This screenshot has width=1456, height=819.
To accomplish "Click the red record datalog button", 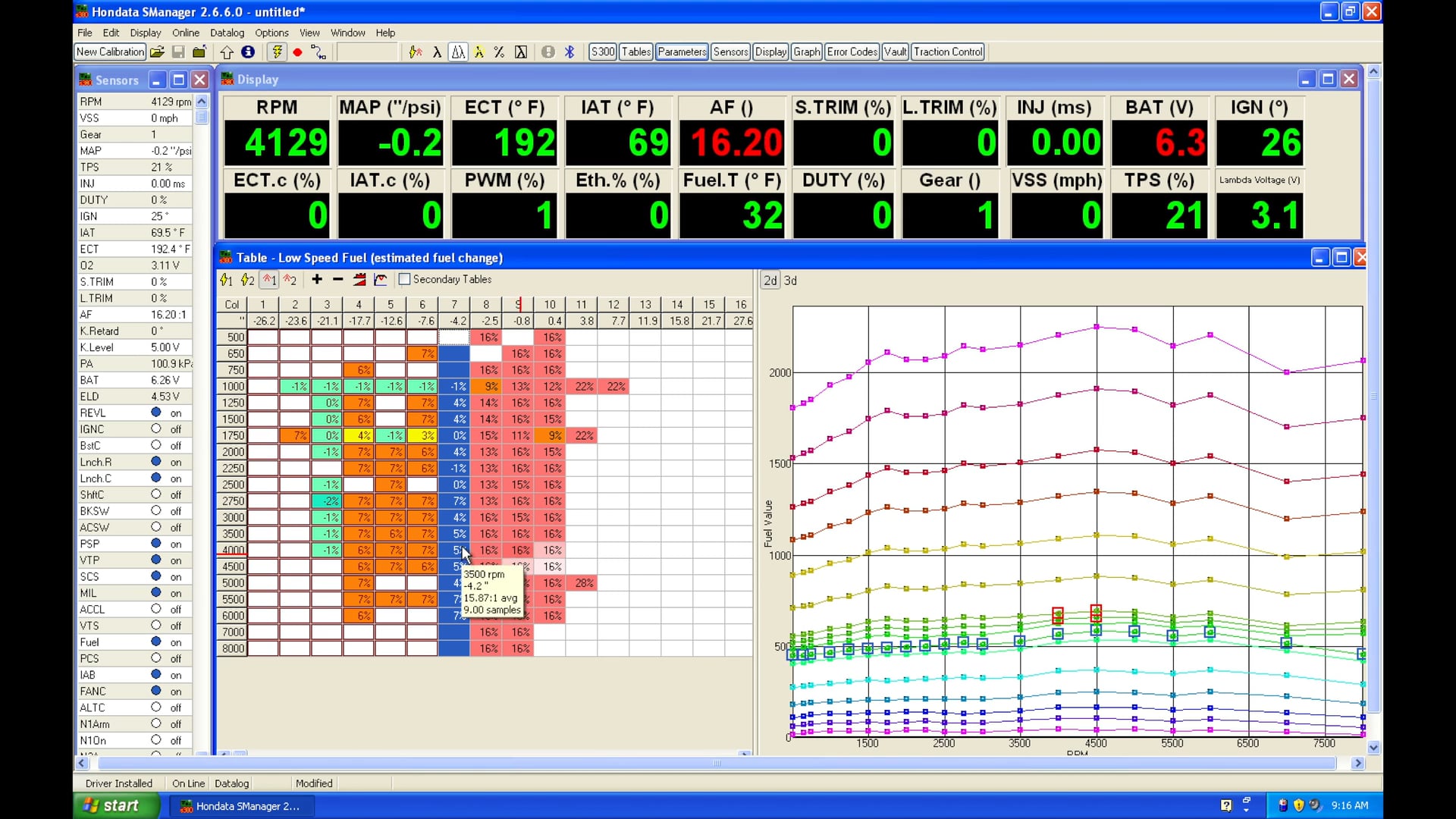I will 297,52.
